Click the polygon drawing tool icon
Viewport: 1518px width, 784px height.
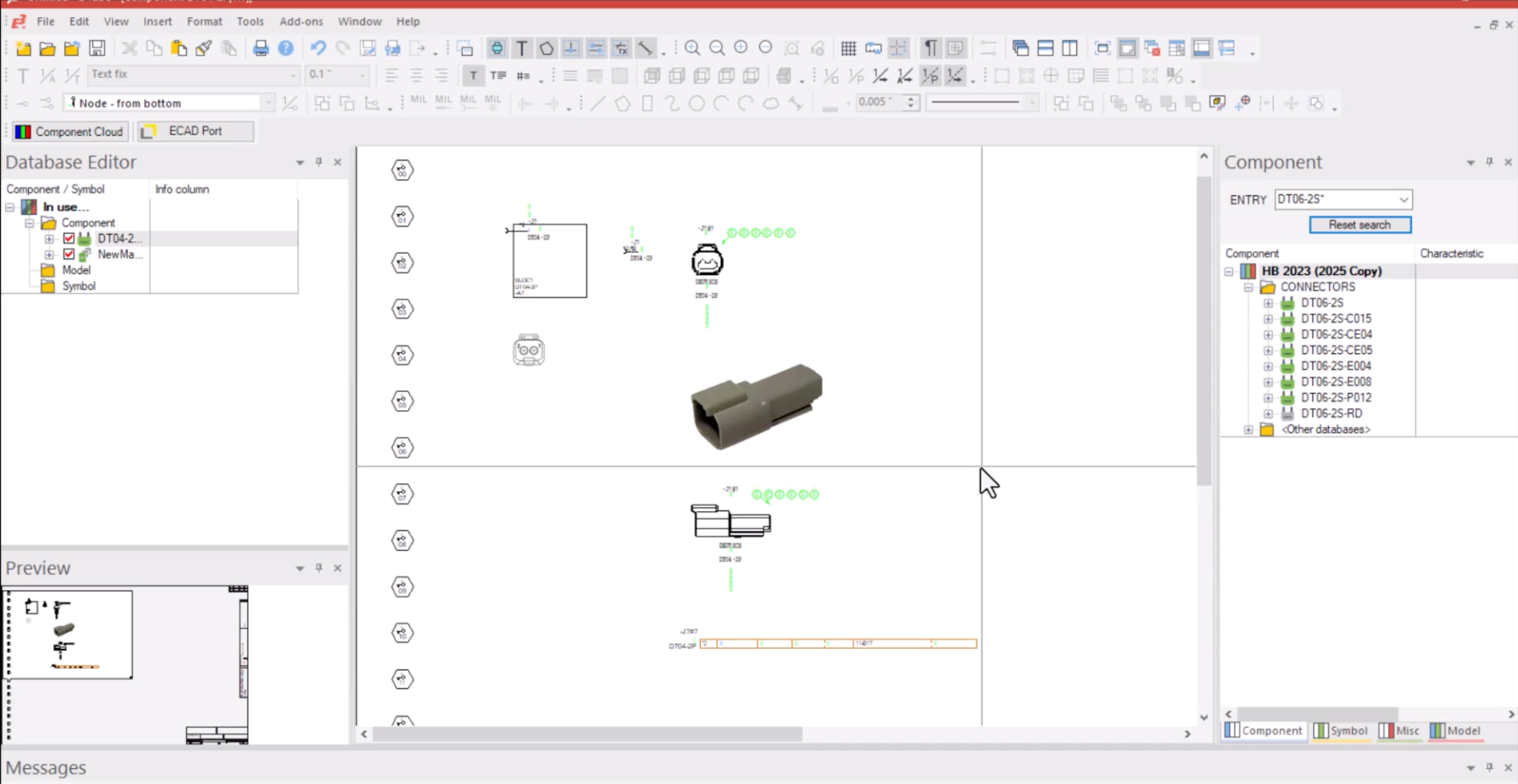[622, 102]
